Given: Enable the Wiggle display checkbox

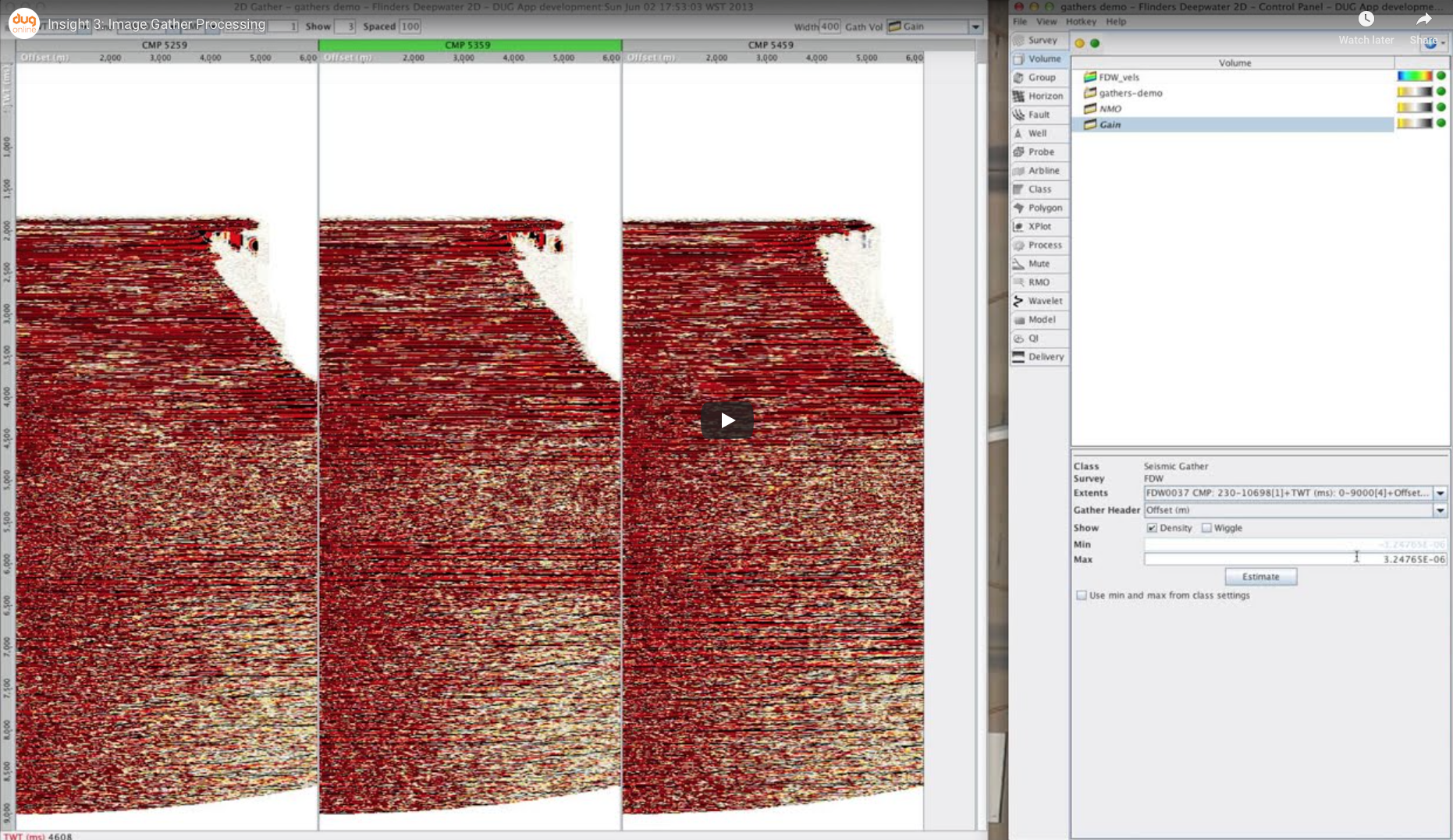Looking at the screenshot, I should pyautogui.click(x=1206, y=528).
